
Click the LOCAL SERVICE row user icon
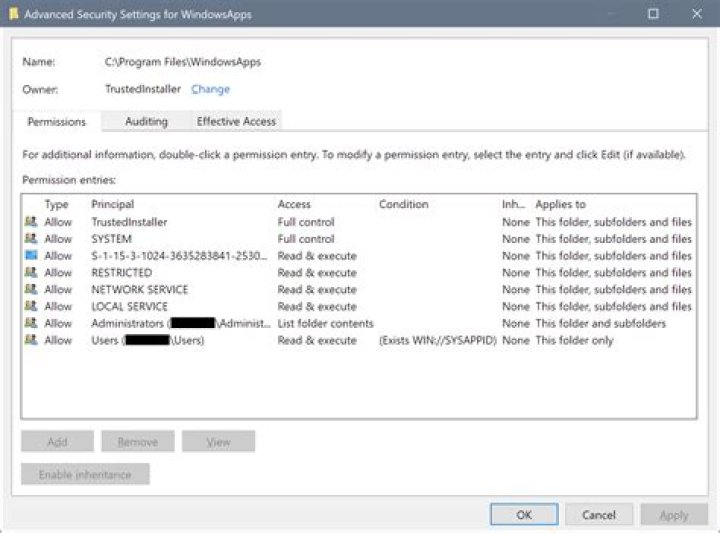point(31,306)
